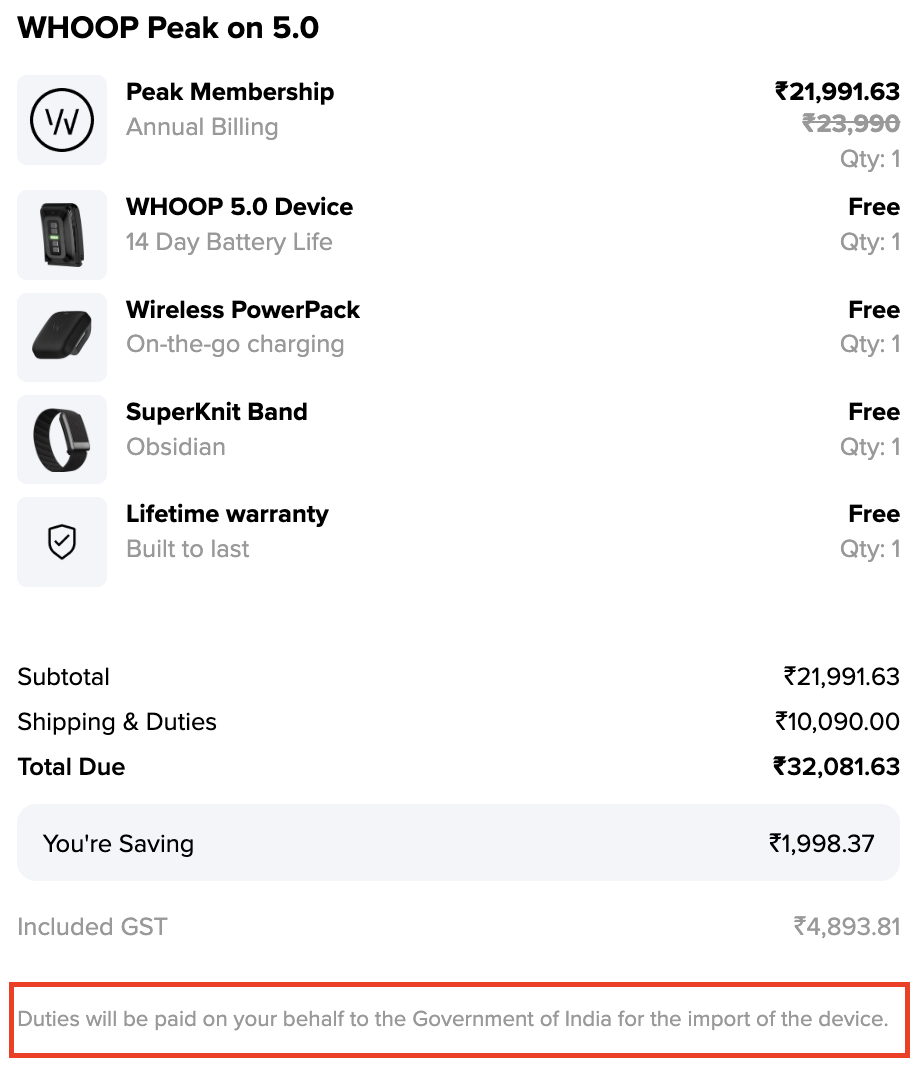Select the SuperKnit Band item title

[x=216, y=412]
